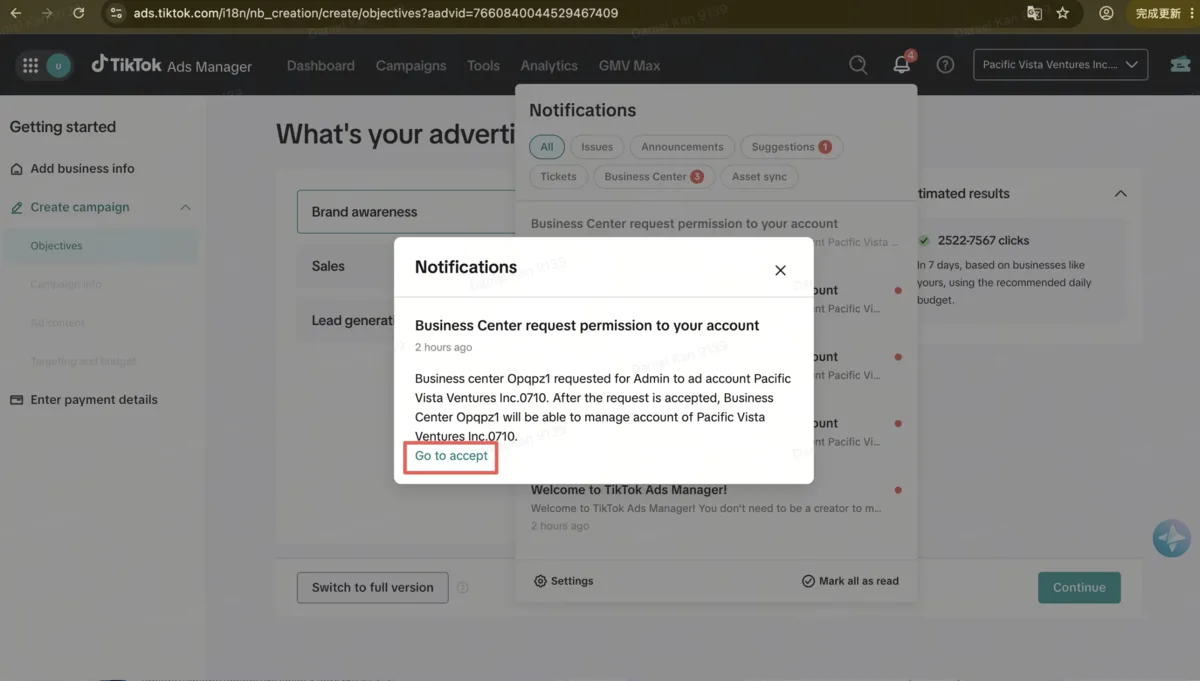The width and height of the screenshot is (1200, 681).
Task: Click the 完成更新 update button
Action: (x=1158, y=13)
